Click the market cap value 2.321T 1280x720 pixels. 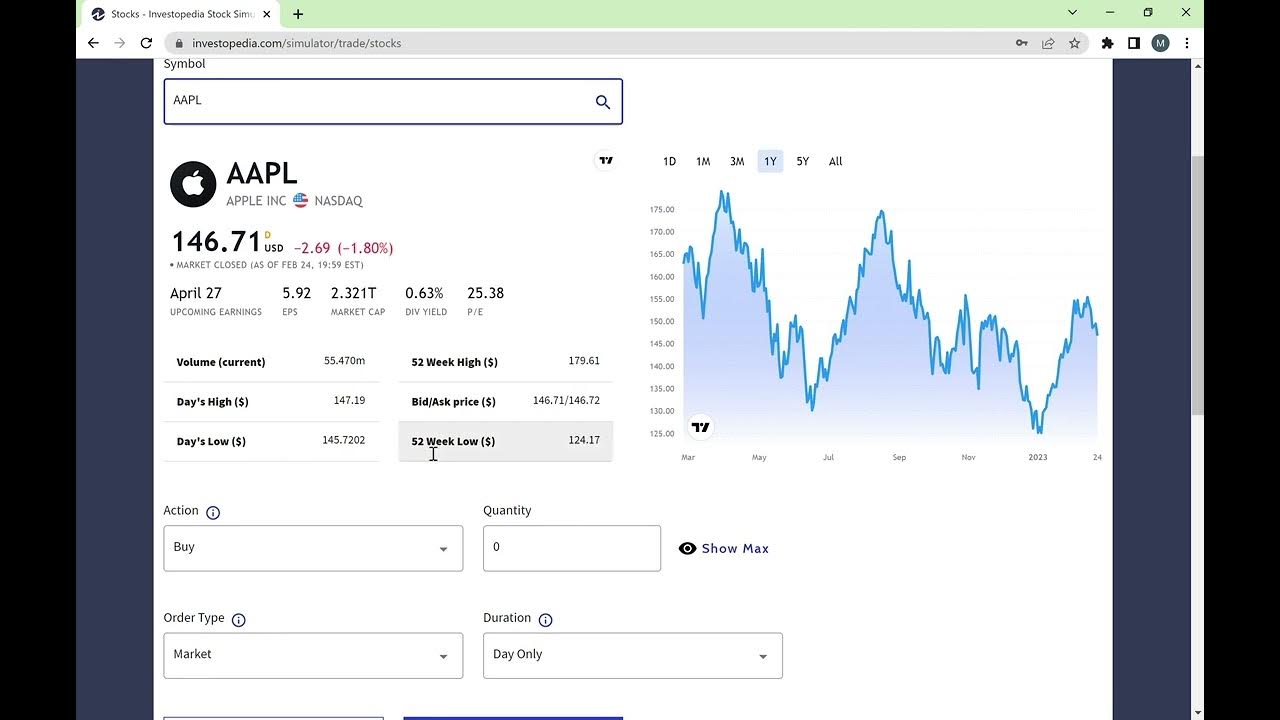[354, 293]
